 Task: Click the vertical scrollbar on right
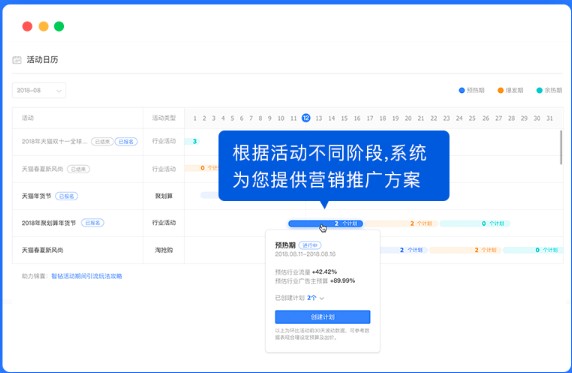click(561, 147)
